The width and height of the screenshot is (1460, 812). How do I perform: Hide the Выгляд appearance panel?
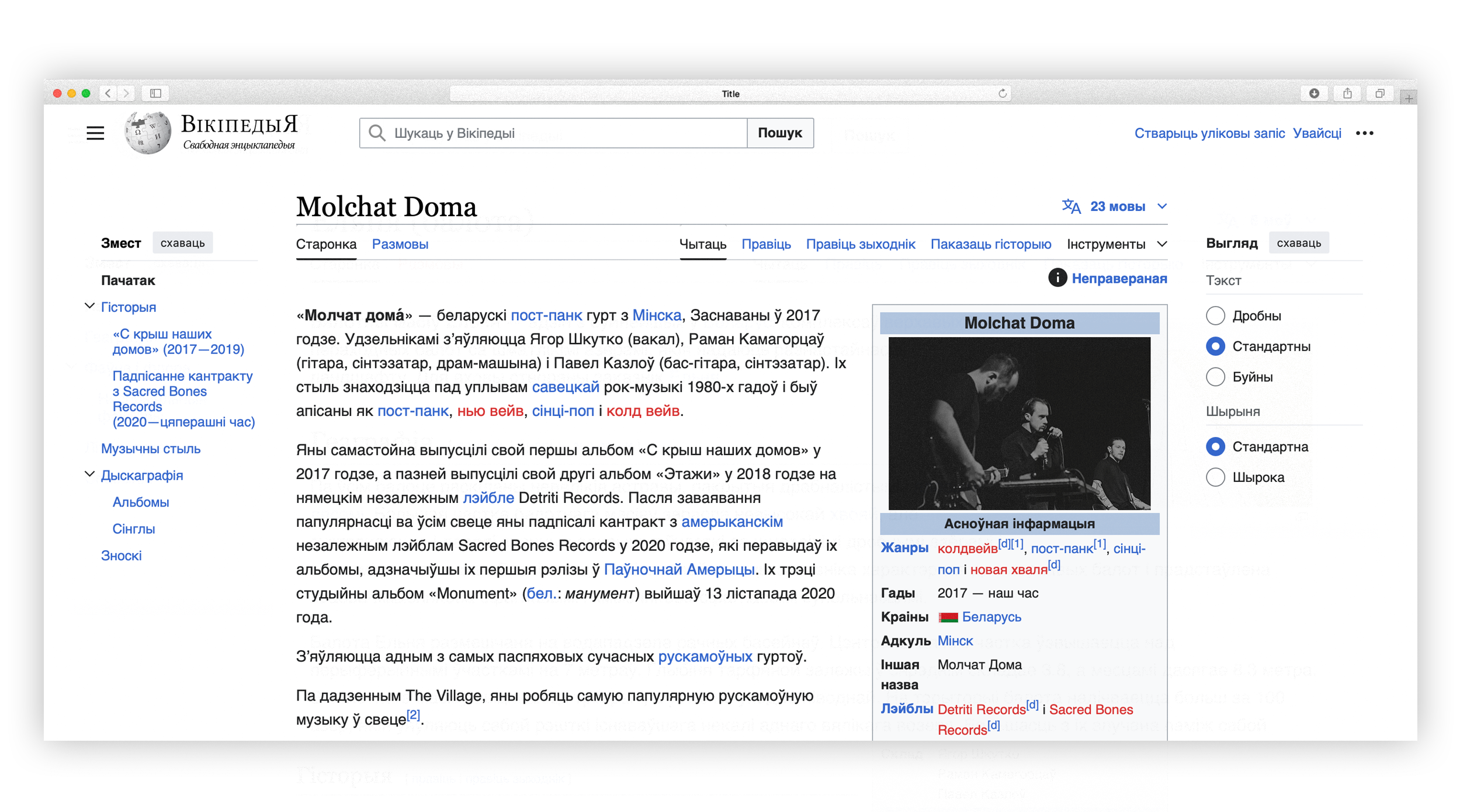(1299, 243)
